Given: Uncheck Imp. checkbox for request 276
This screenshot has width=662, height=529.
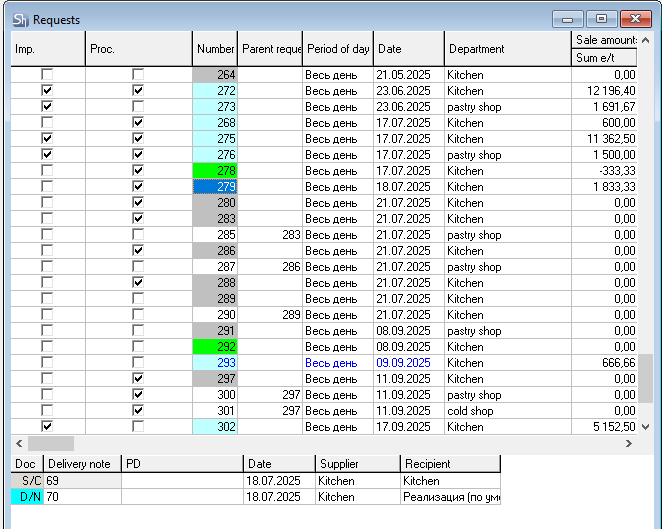Looking at the screenshot, I should pos(47,155).
